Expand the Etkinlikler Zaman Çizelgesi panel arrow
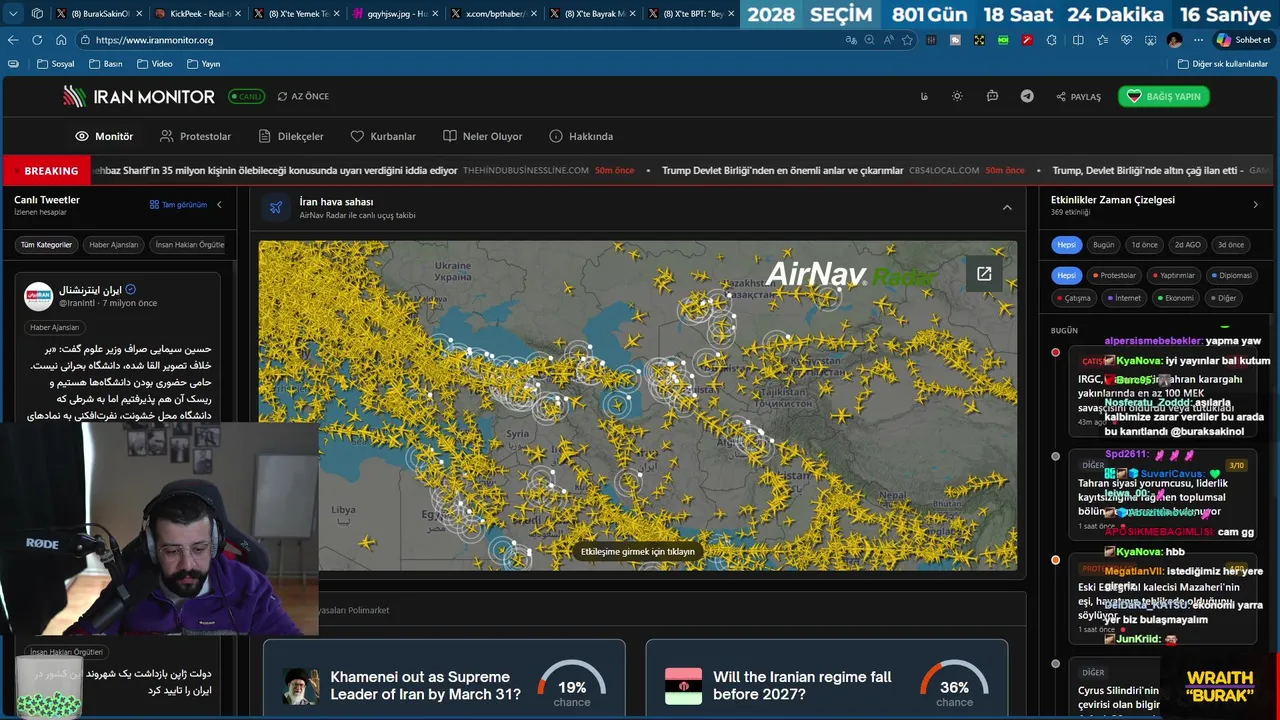The width and height of the screenshot is (1280, 720). click(x=1256, y=205)
